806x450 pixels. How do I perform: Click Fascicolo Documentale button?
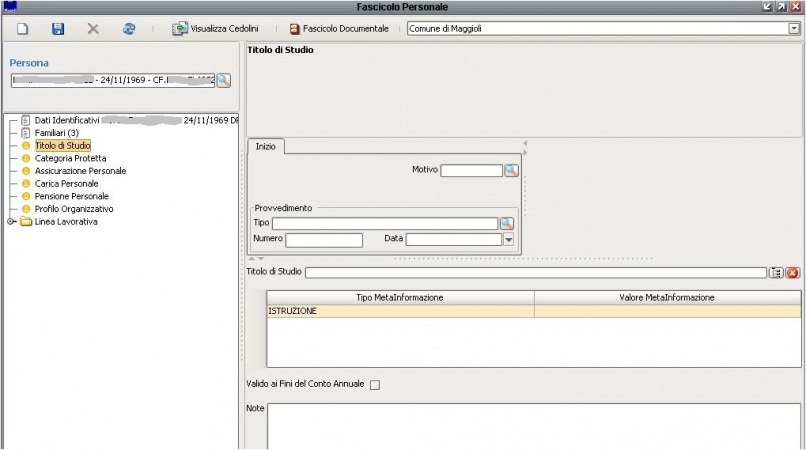[339, 29]
